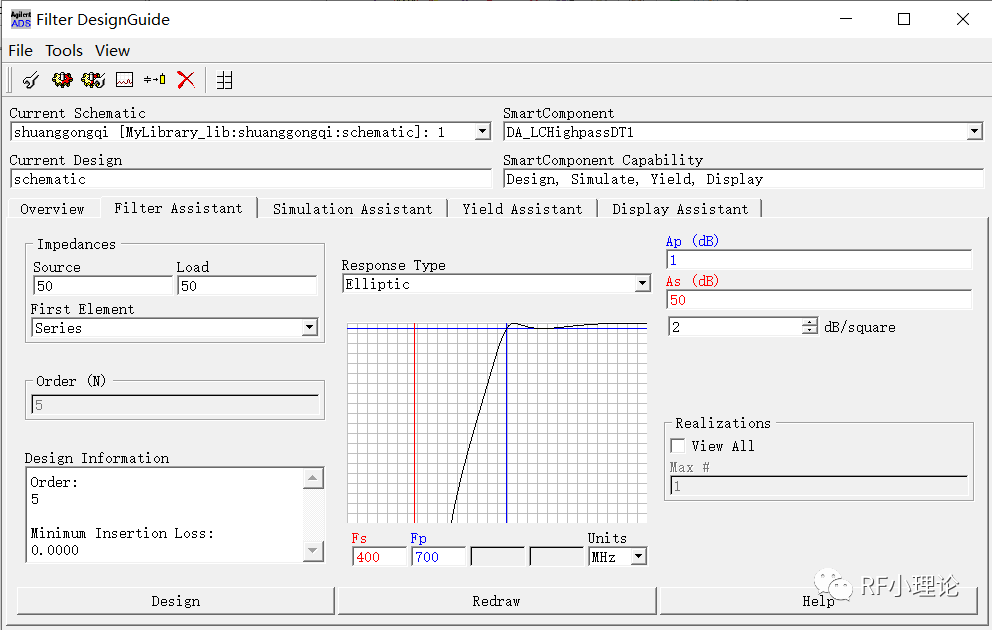Image resolution: width=992 pixels, height=630 pixels.
Task: Open the Units MHz dropdown
Action: (x=639, y=557)
